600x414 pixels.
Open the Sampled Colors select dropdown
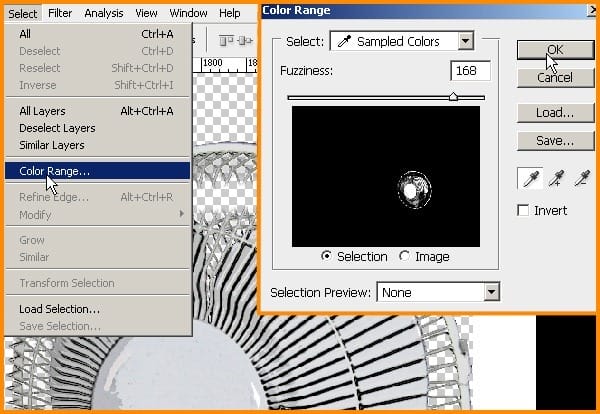(x=402, y=41)
